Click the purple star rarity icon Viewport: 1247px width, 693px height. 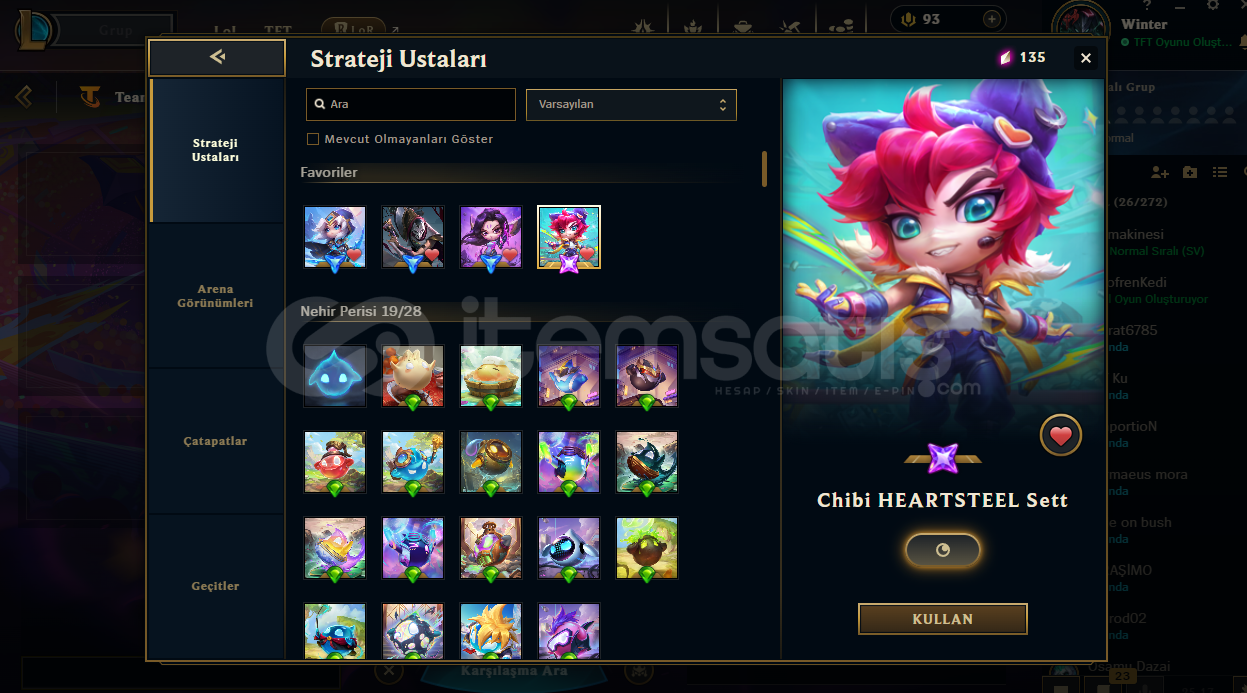tap(943, 458)
